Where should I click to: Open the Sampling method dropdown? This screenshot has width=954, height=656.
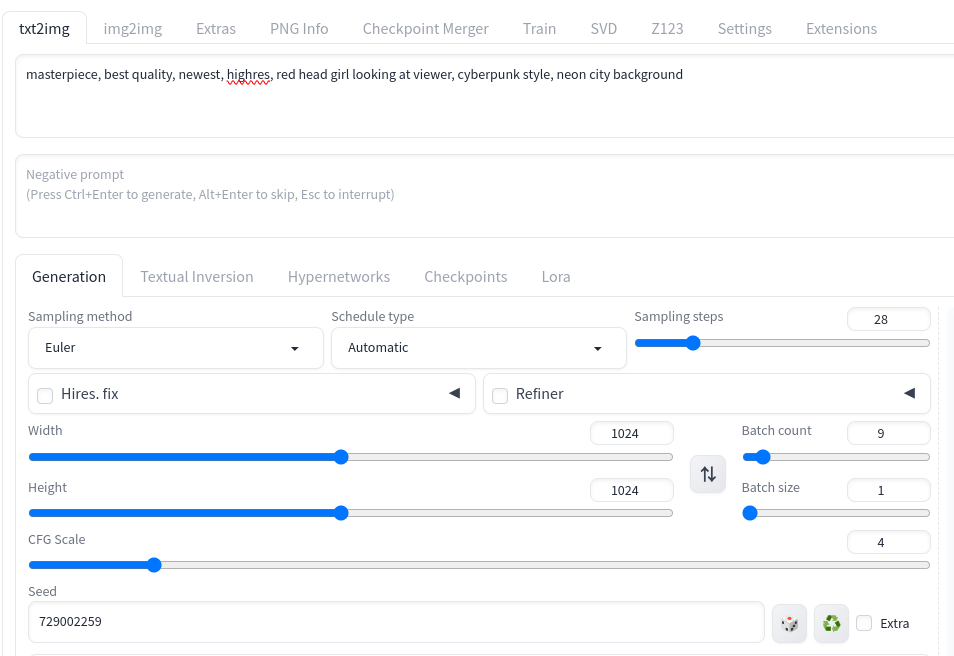(176, 348)
